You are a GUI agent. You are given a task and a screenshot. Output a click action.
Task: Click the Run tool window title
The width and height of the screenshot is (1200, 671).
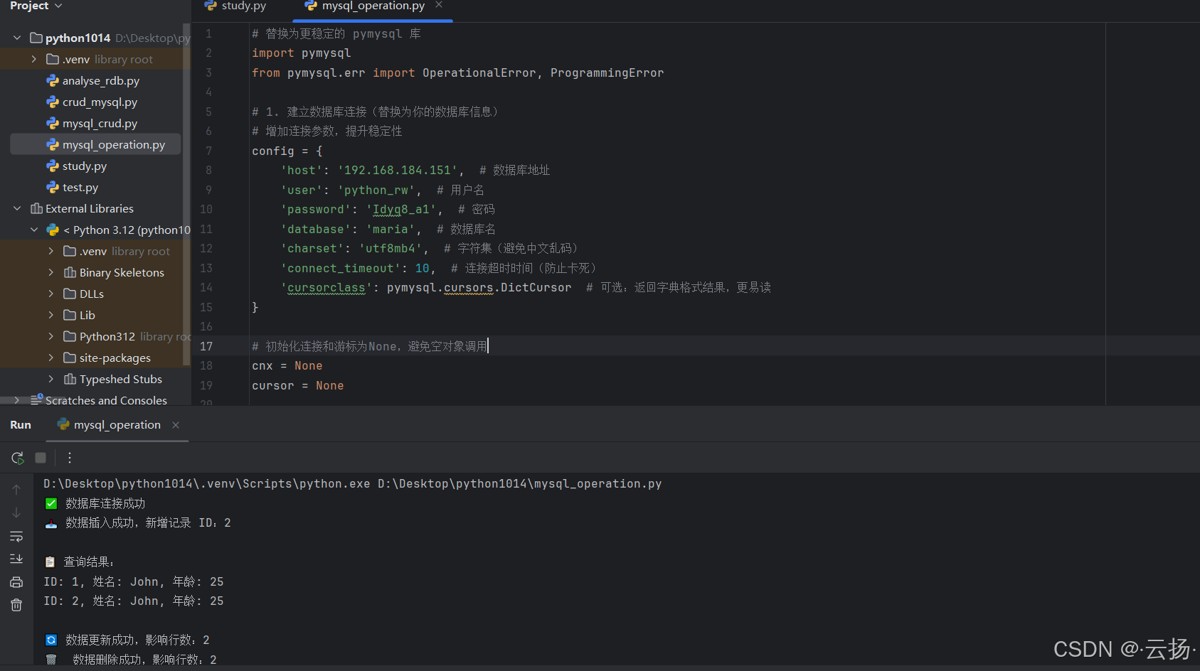click(x=20, y=425)
